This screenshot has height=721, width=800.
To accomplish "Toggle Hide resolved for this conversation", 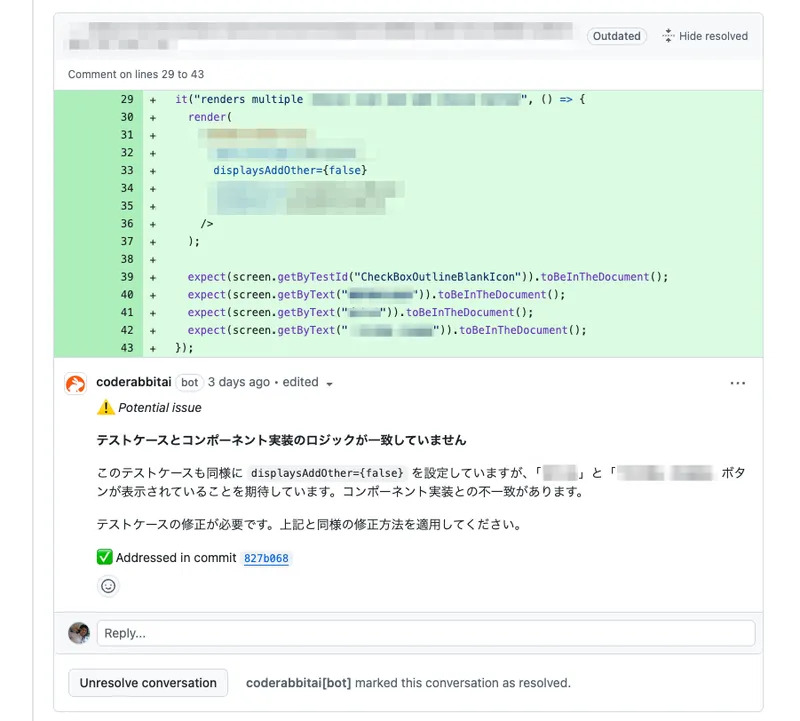I will pos(705,36).
